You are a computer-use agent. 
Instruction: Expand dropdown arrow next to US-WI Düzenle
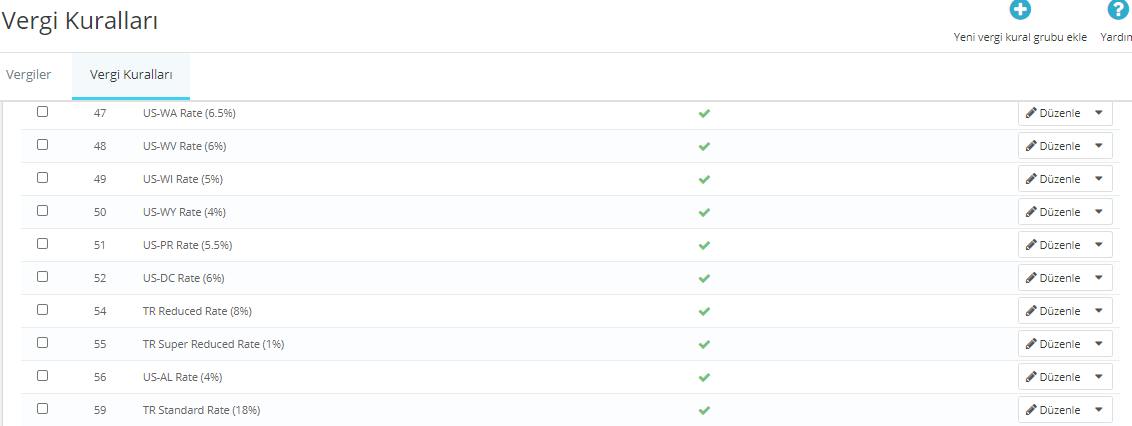click(1099, 178)
